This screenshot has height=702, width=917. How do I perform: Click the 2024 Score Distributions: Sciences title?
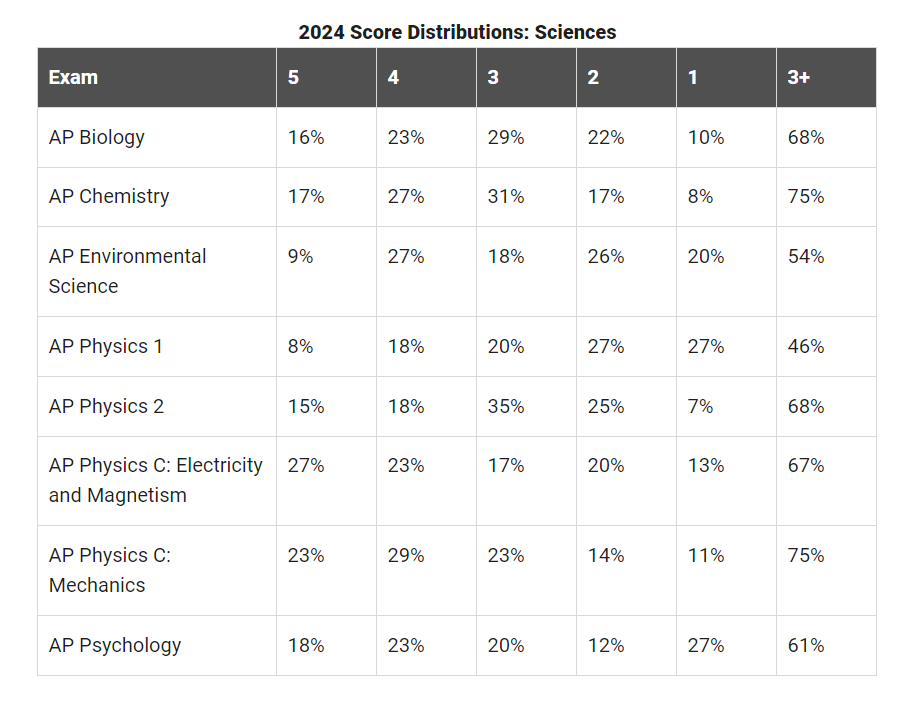(457, 32)
